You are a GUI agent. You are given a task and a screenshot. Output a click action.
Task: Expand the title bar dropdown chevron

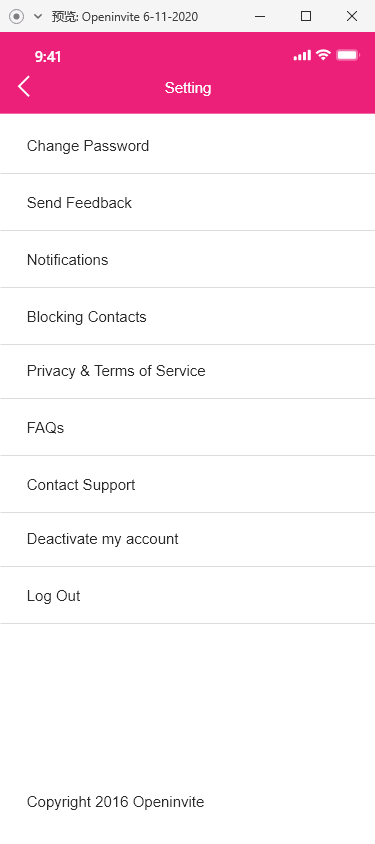coord(38,16)
